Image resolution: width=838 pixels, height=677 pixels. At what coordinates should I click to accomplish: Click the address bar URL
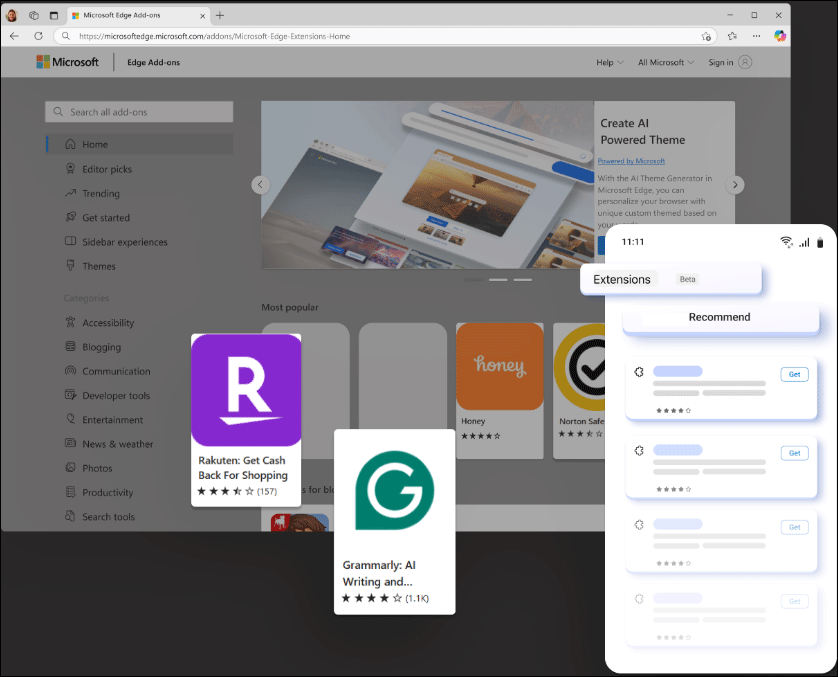(x=214, y=36)
